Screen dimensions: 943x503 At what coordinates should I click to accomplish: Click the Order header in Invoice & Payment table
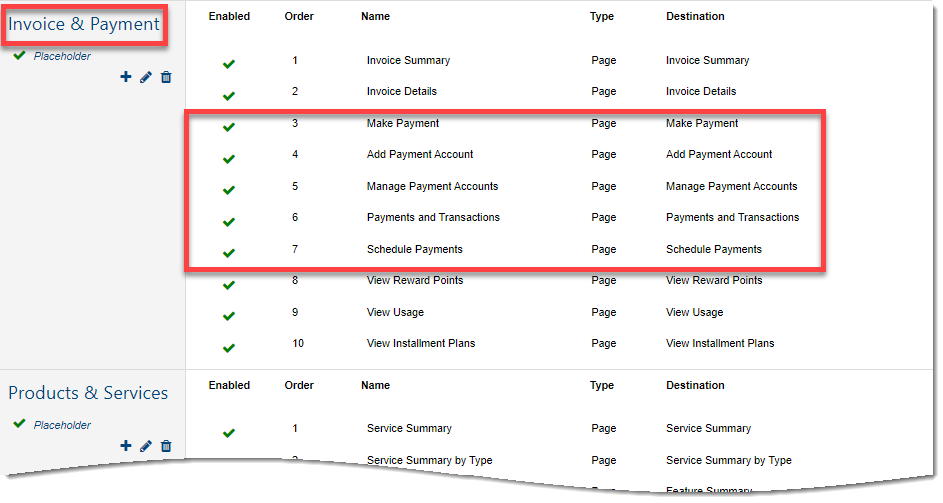(299, 16)
